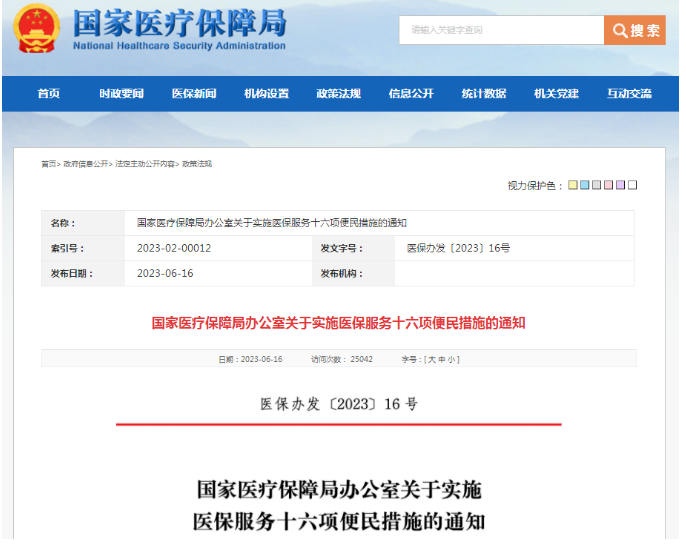The height and width of the screenshot is (546, 686).
Task: Click the 索引号 label cell
Action: click(x=83, y=248)
